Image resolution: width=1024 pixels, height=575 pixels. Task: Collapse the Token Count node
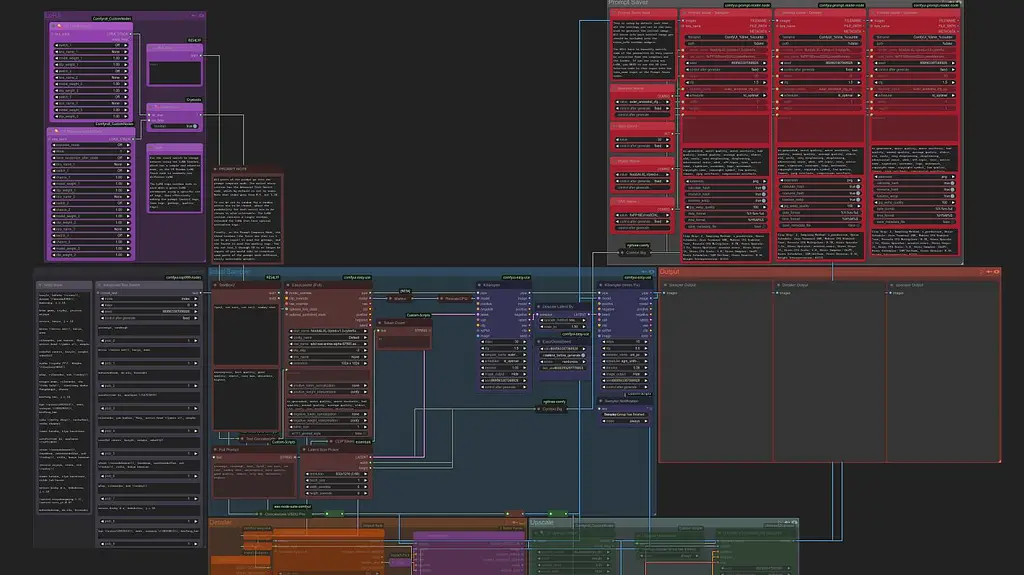pyautogui.click(x=379, y=323)
